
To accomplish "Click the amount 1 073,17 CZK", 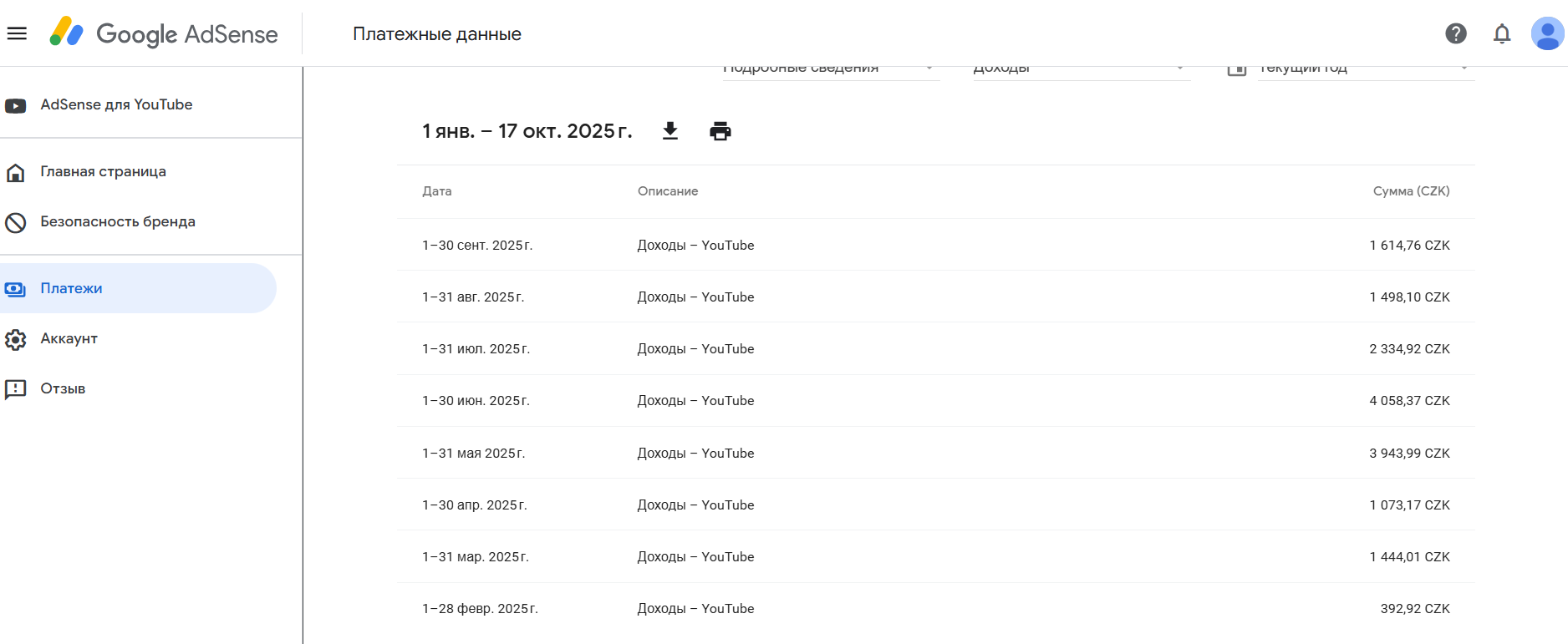I will coord(1410,505).
